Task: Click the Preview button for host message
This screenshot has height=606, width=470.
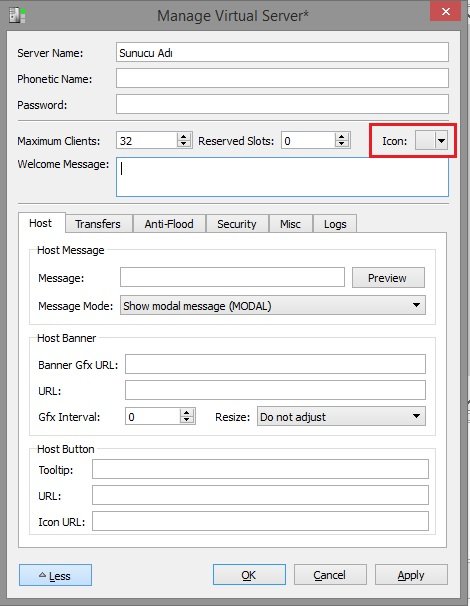Action: pyautogui.click(x=388, y=278)
